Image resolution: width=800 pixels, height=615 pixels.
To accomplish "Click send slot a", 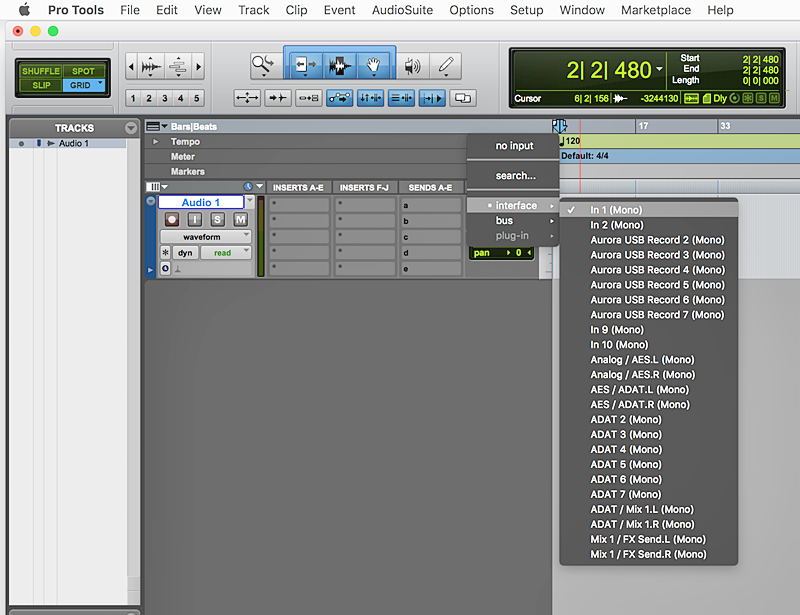I will click(431, 205).
